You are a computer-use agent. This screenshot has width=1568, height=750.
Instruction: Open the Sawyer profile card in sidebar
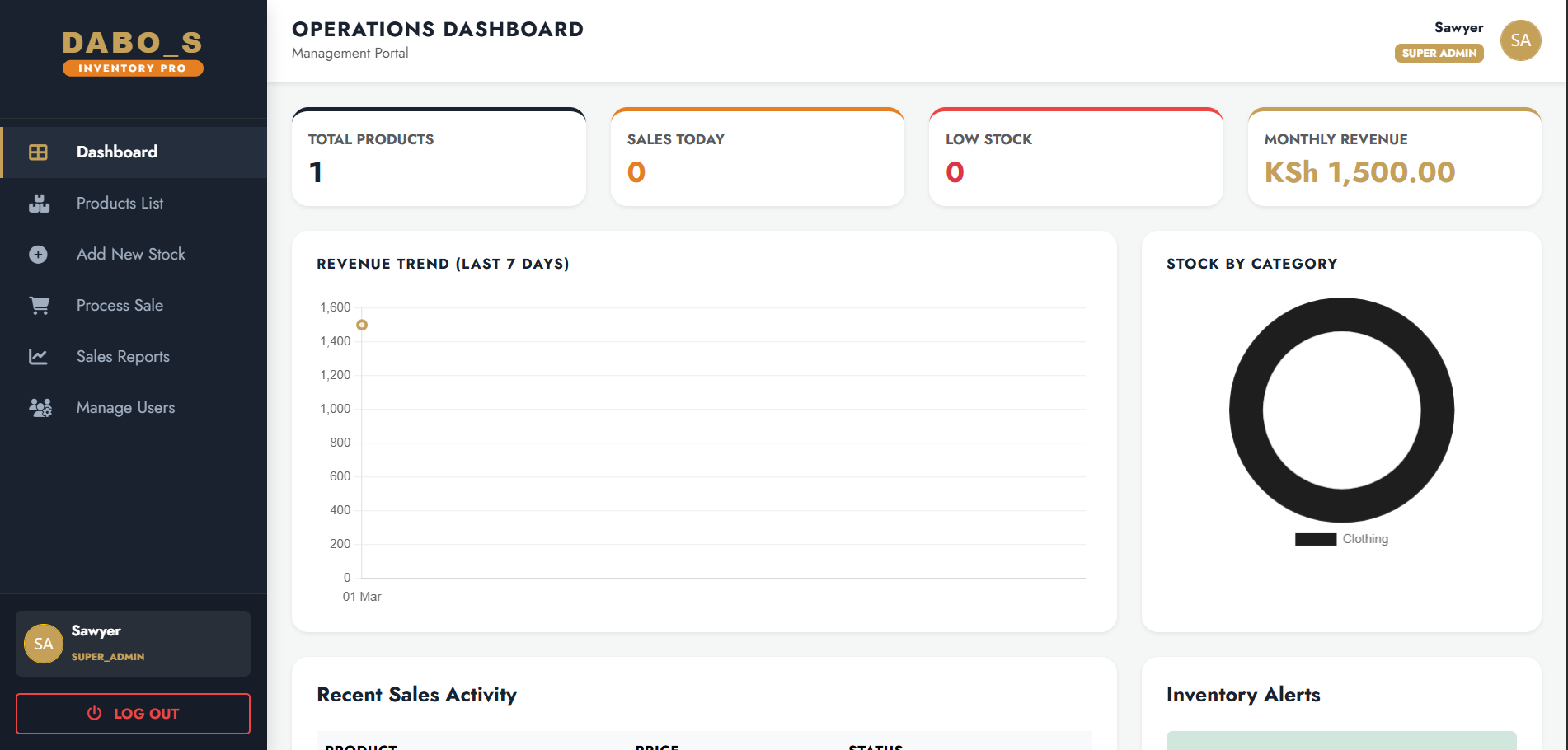pos(133,644)
